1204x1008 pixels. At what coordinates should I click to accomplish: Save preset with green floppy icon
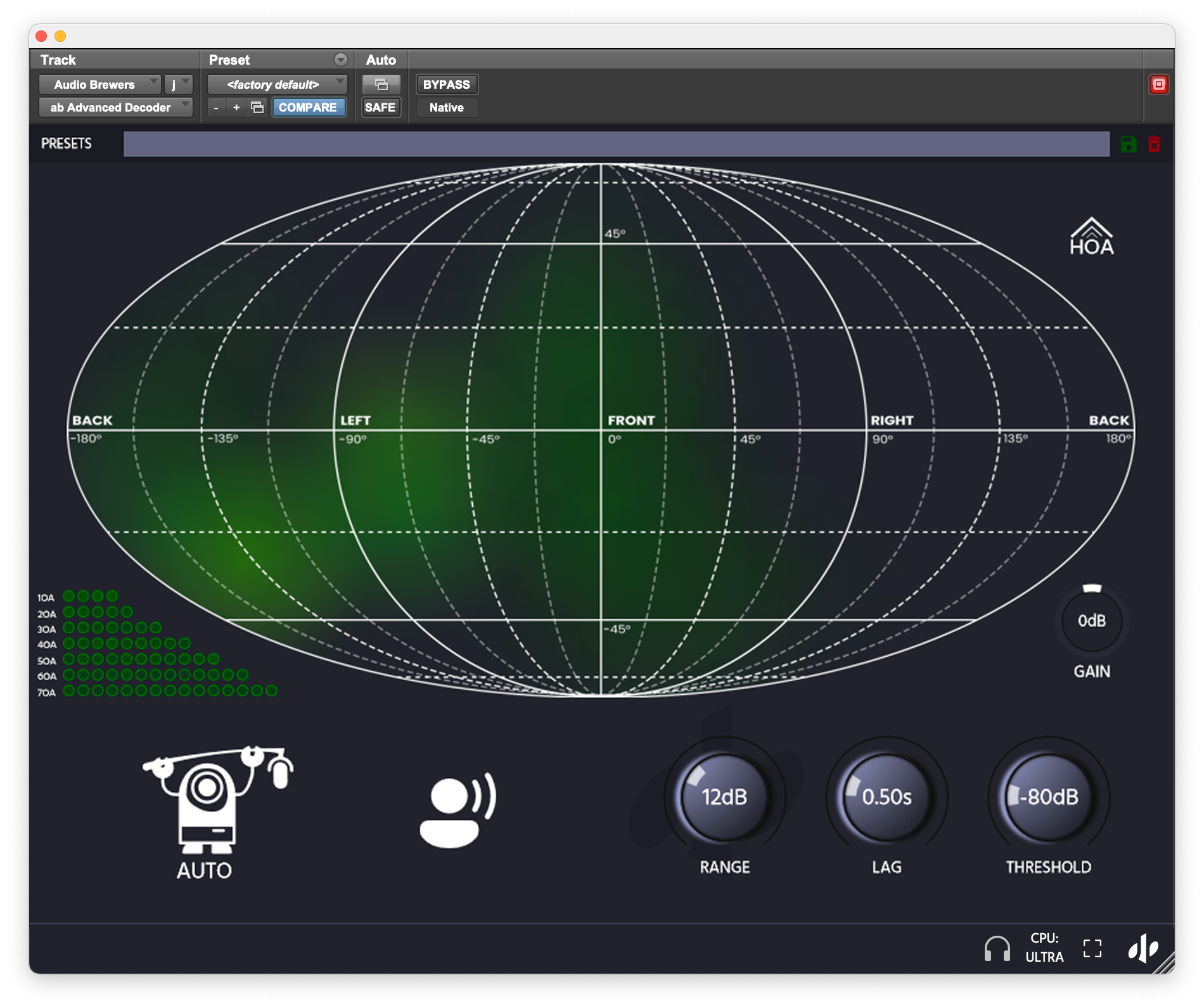point(1128,144)
